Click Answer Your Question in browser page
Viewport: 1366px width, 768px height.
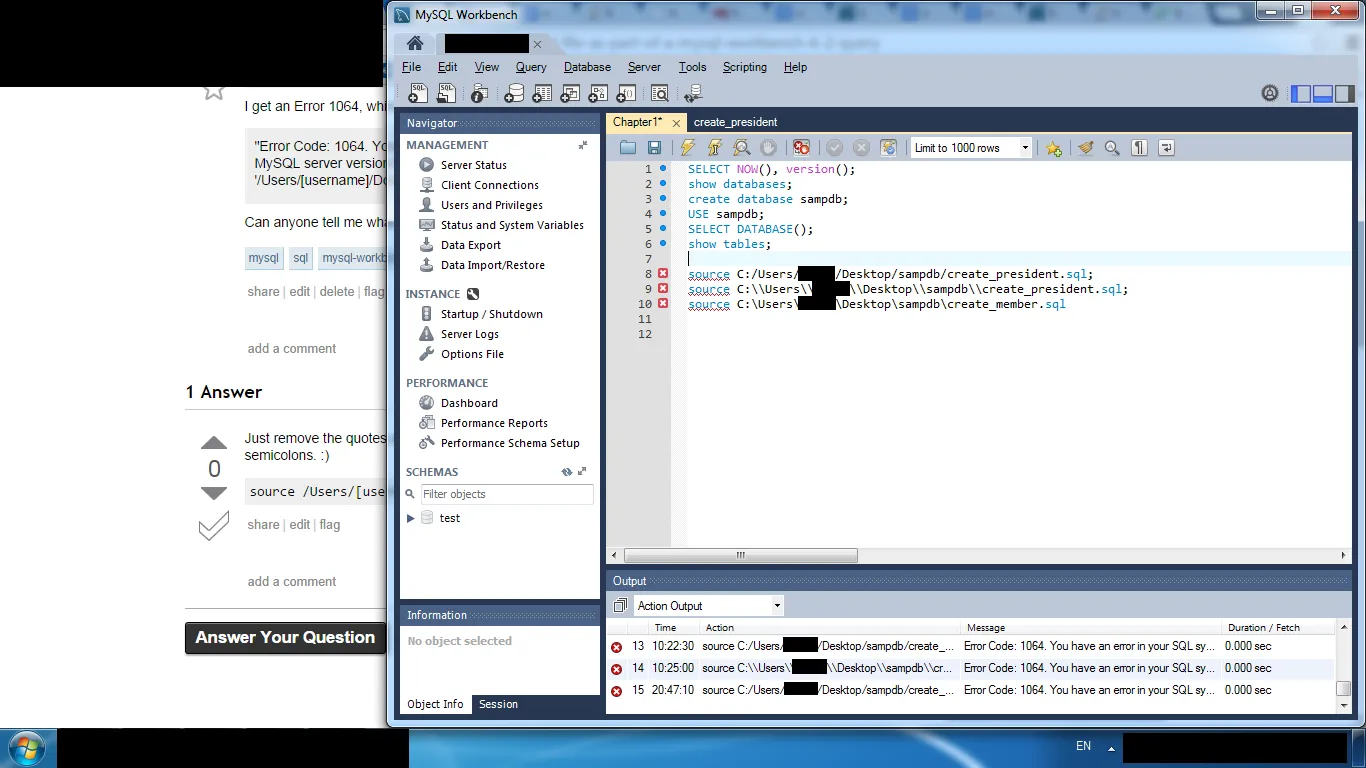(285, 638)
